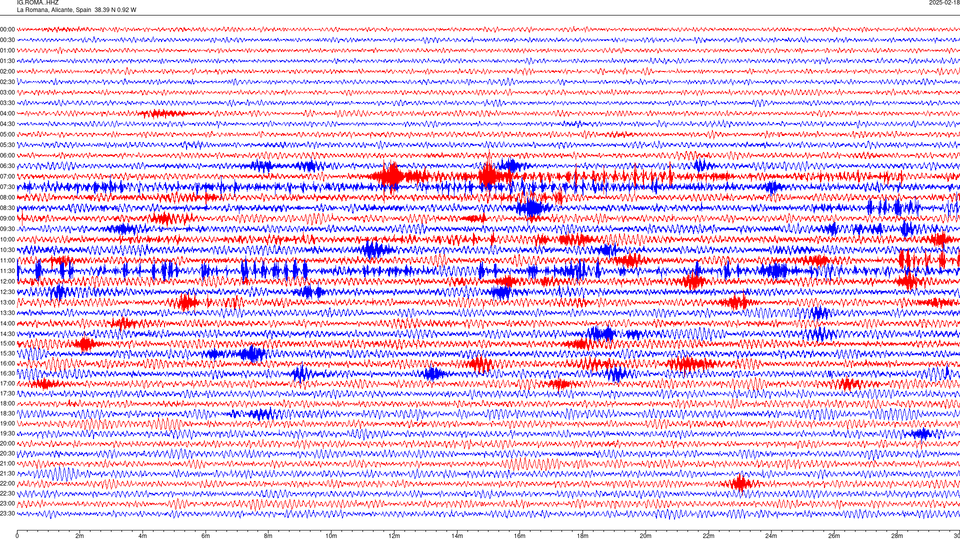Select the 21:00 time row label
This screenshot has height=540, width=960.
(x=7, y=463)
